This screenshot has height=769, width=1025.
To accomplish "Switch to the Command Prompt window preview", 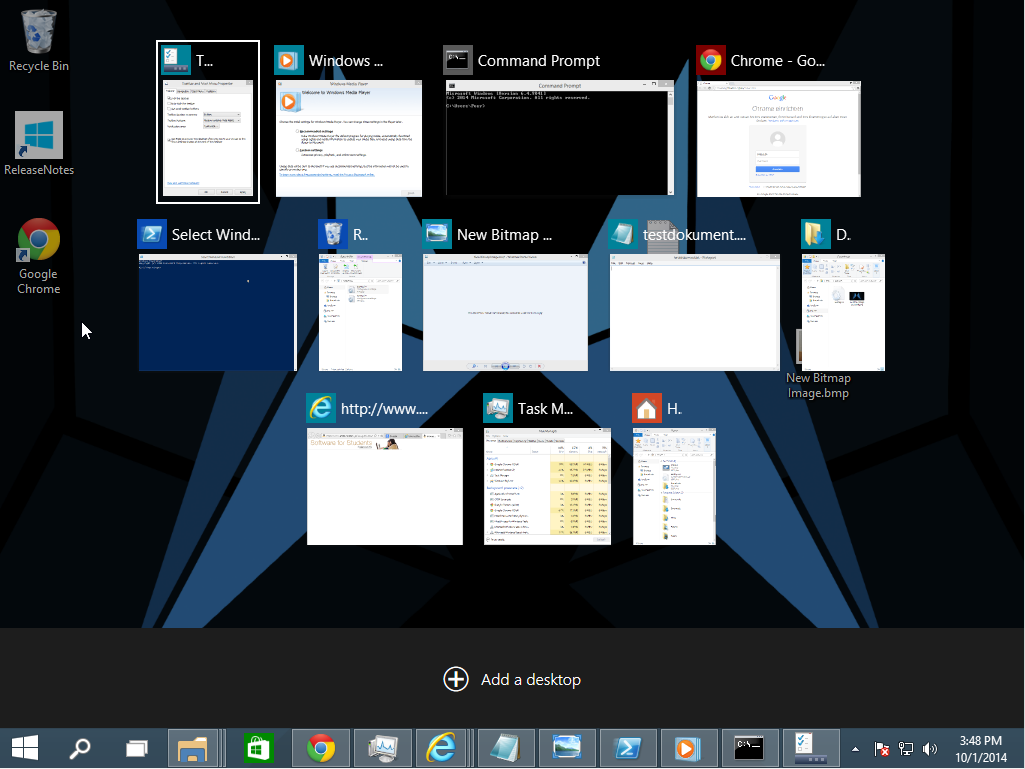I will (x=559, y=139).
